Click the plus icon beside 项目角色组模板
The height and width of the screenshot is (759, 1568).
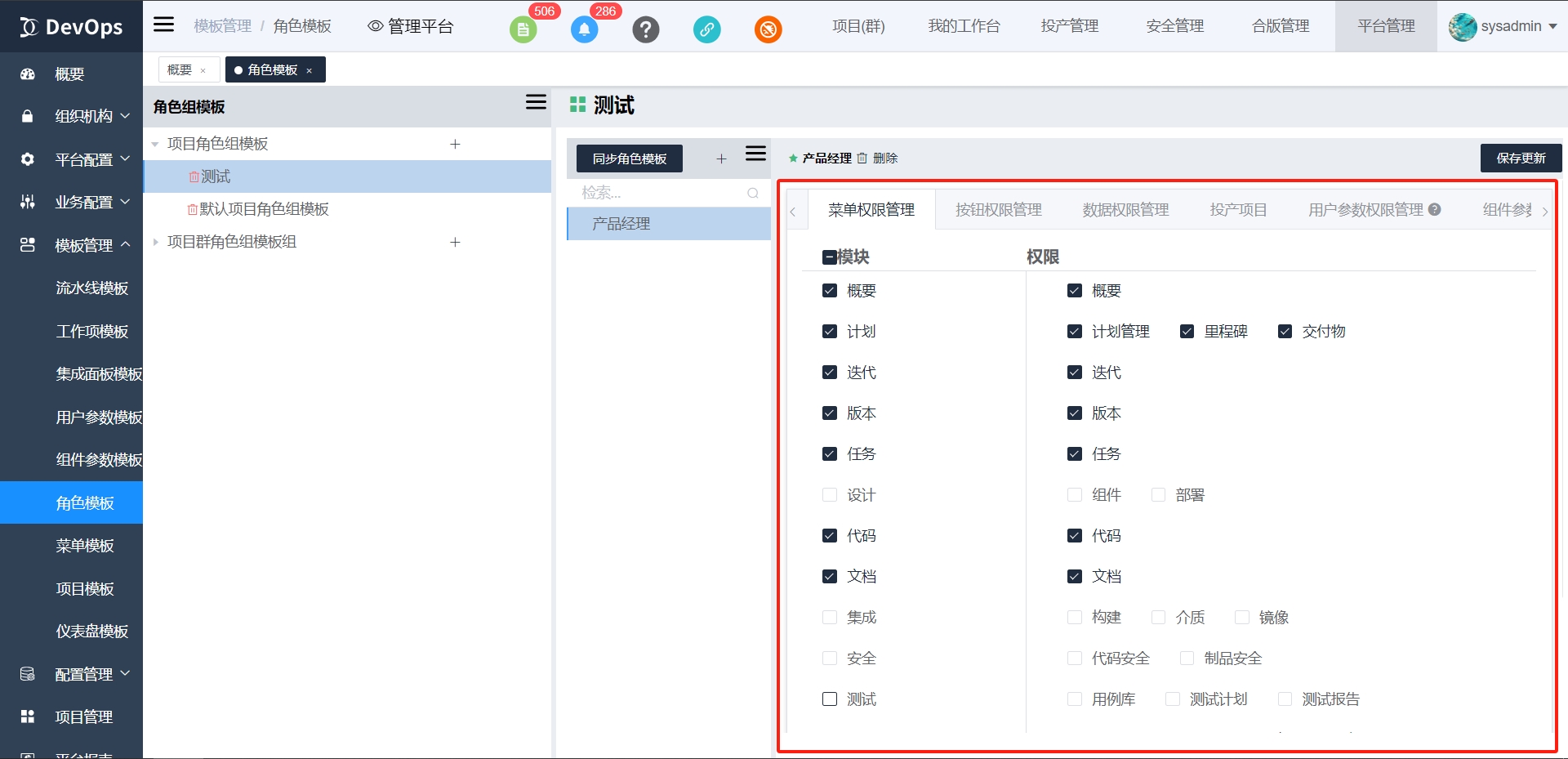tap(455, 144)
